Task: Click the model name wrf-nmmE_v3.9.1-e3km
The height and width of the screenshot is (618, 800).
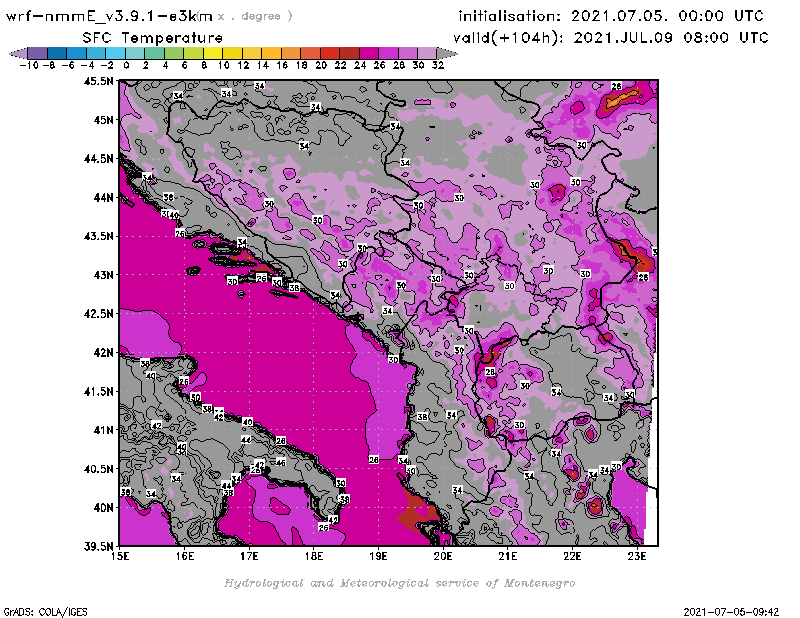Action: point(109,16)
